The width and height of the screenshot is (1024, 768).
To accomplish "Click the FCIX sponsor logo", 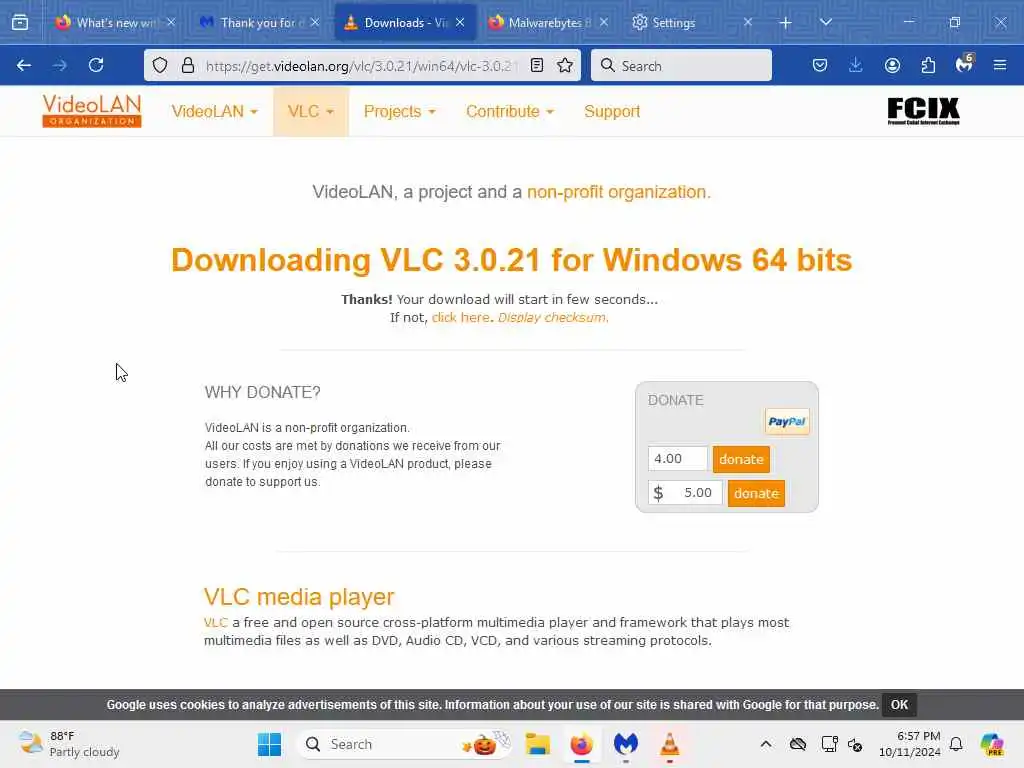I will [923, 111].
